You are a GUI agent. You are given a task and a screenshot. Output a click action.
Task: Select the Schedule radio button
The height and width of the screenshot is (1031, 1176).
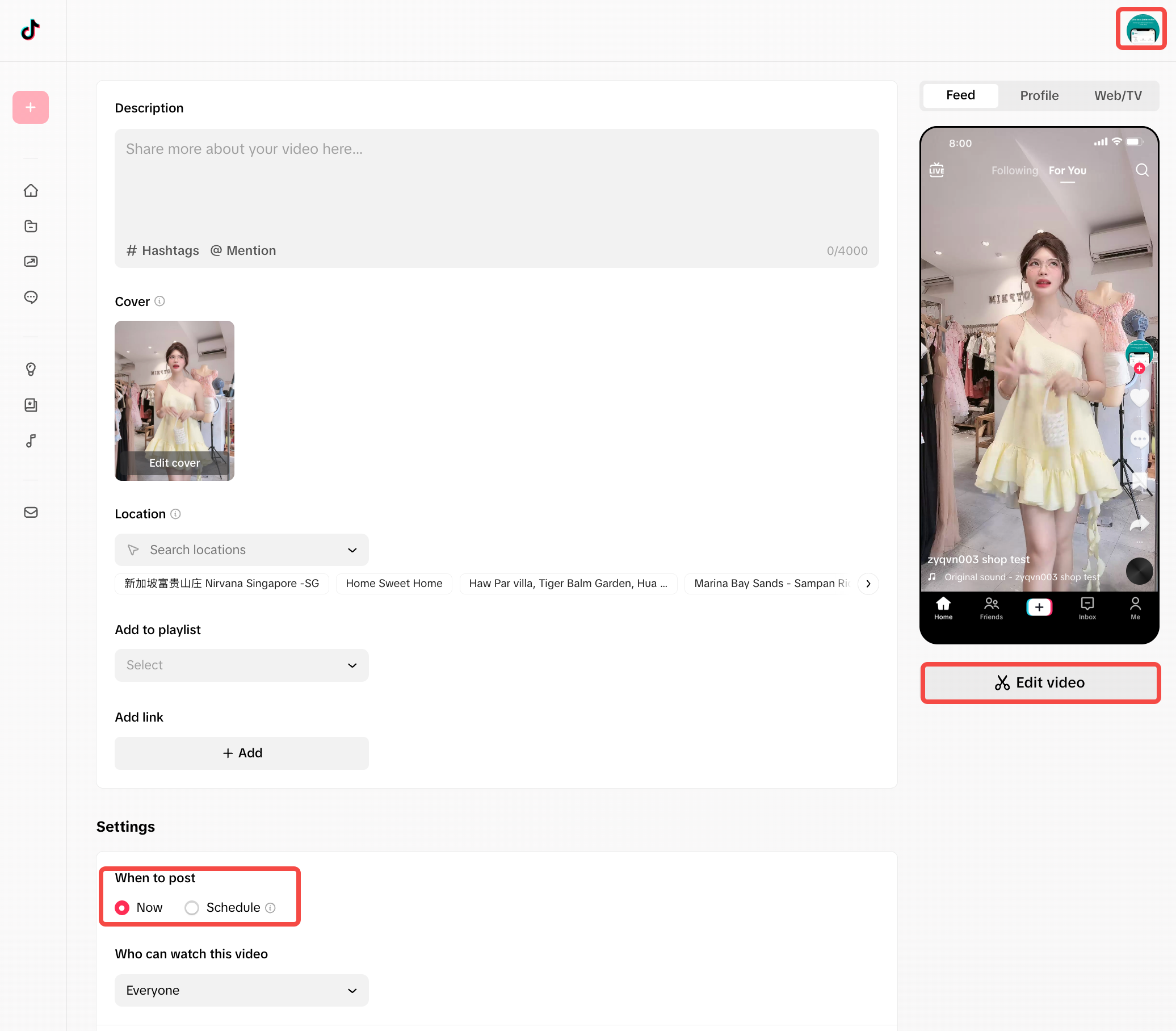[192, 907]
